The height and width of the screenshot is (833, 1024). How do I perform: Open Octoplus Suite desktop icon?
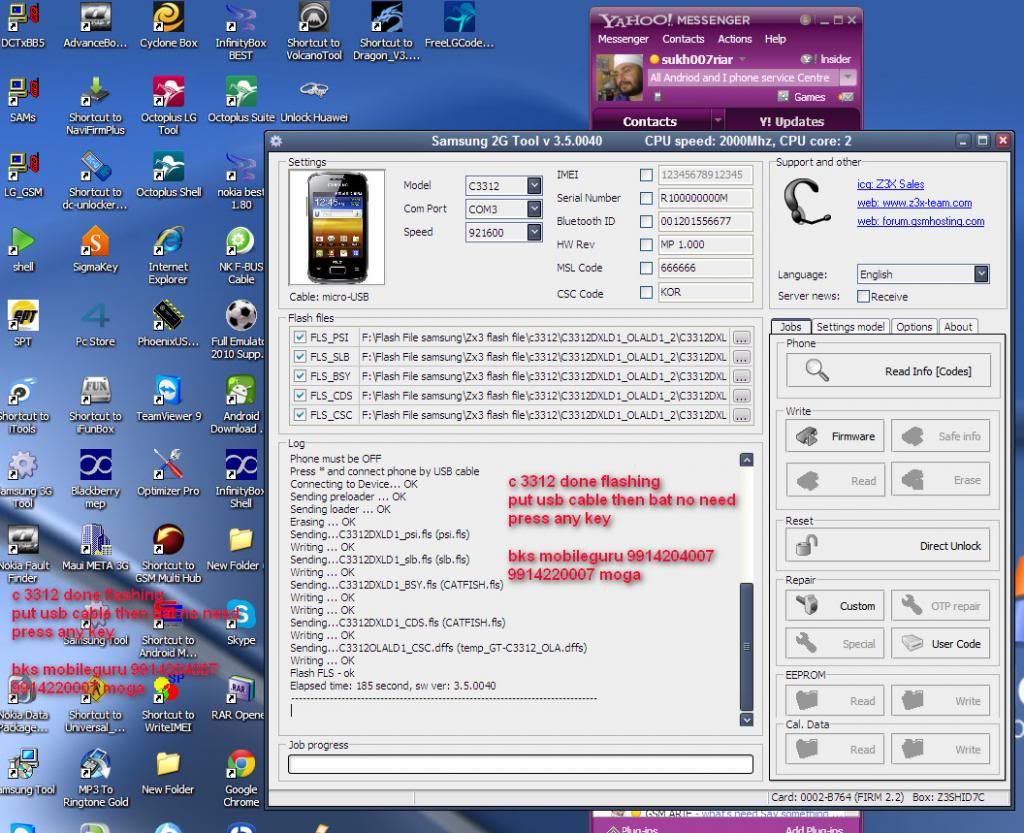click(241, 99)
